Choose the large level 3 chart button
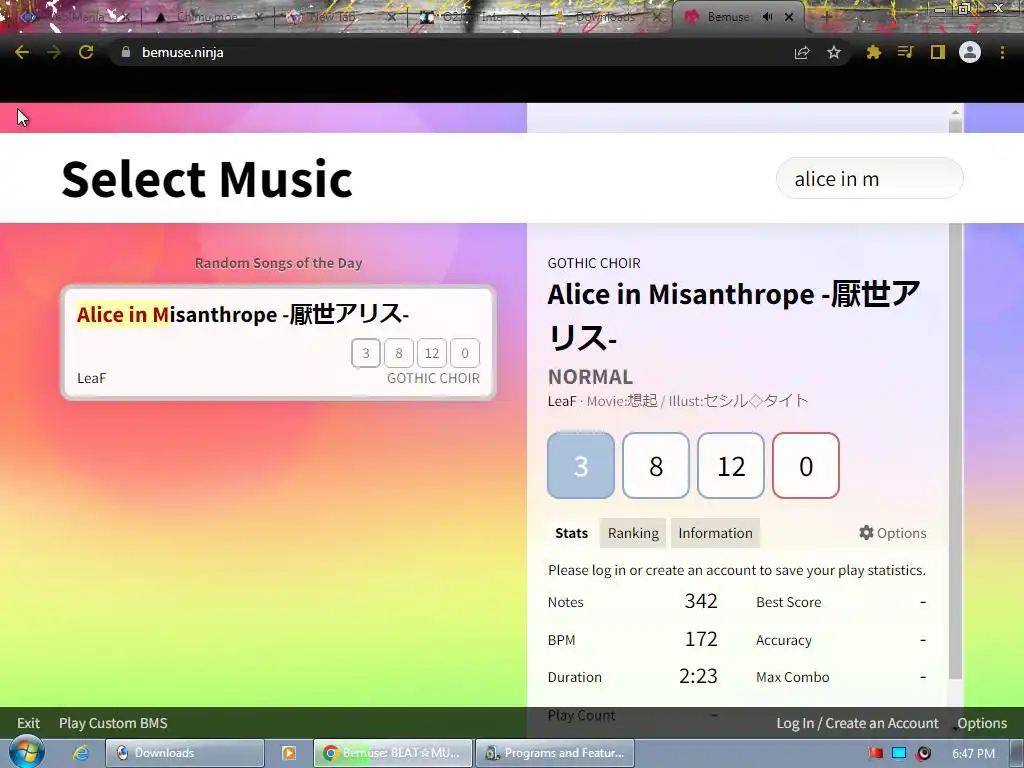This screenshot has width=1024, height=768. point(581,466)
